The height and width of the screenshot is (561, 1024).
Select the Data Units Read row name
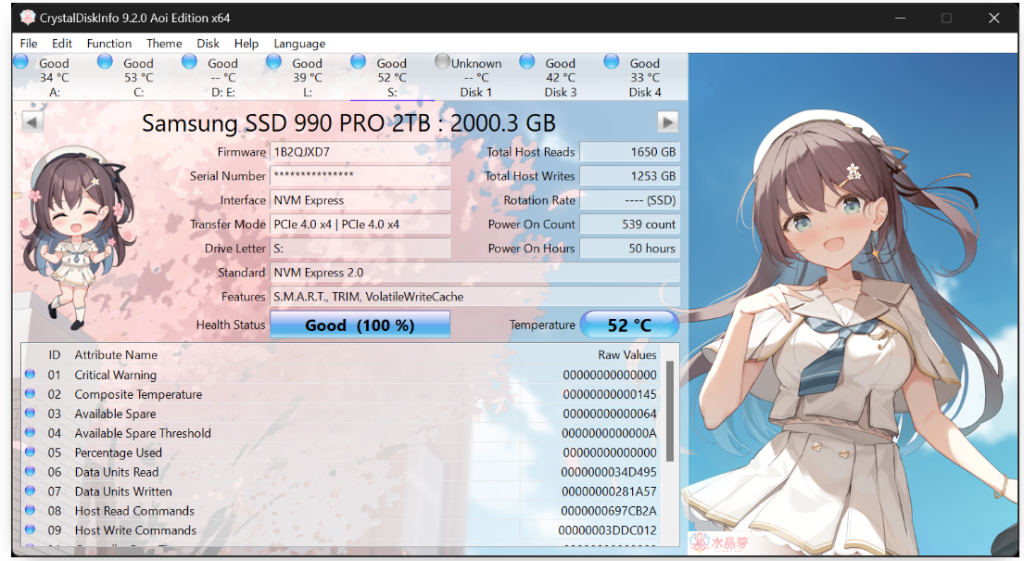tap(116, 472)
